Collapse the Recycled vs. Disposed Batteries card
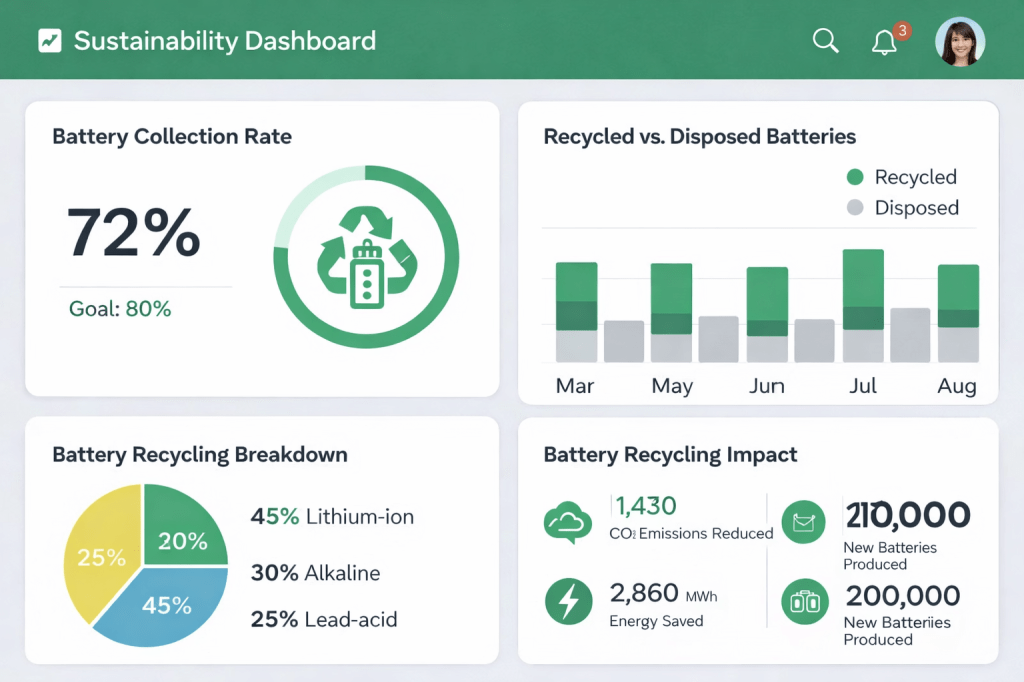This screenshot has width=1024, height=682. 699,137
